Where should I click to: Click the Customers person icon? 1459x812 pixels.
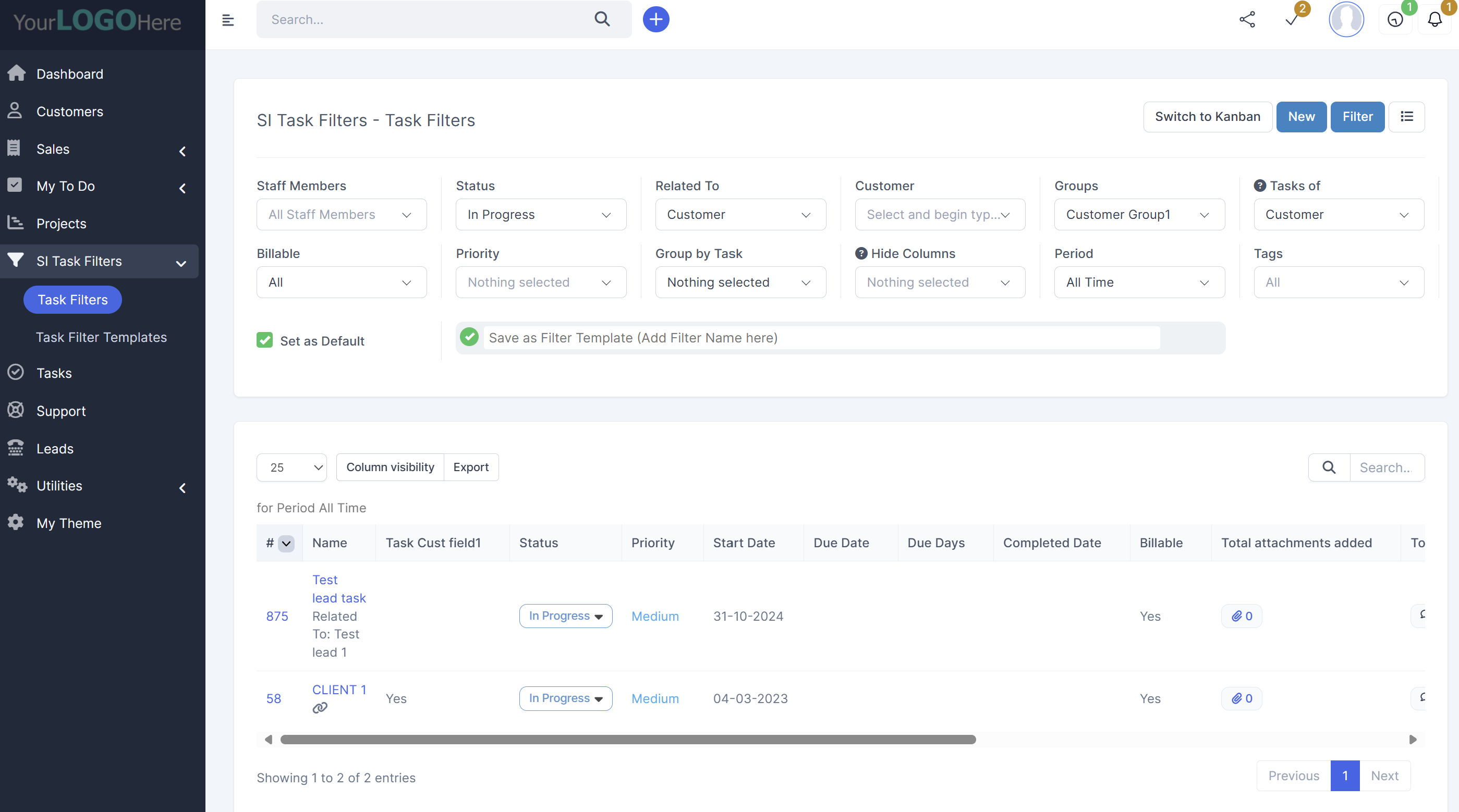coord(15,110)
